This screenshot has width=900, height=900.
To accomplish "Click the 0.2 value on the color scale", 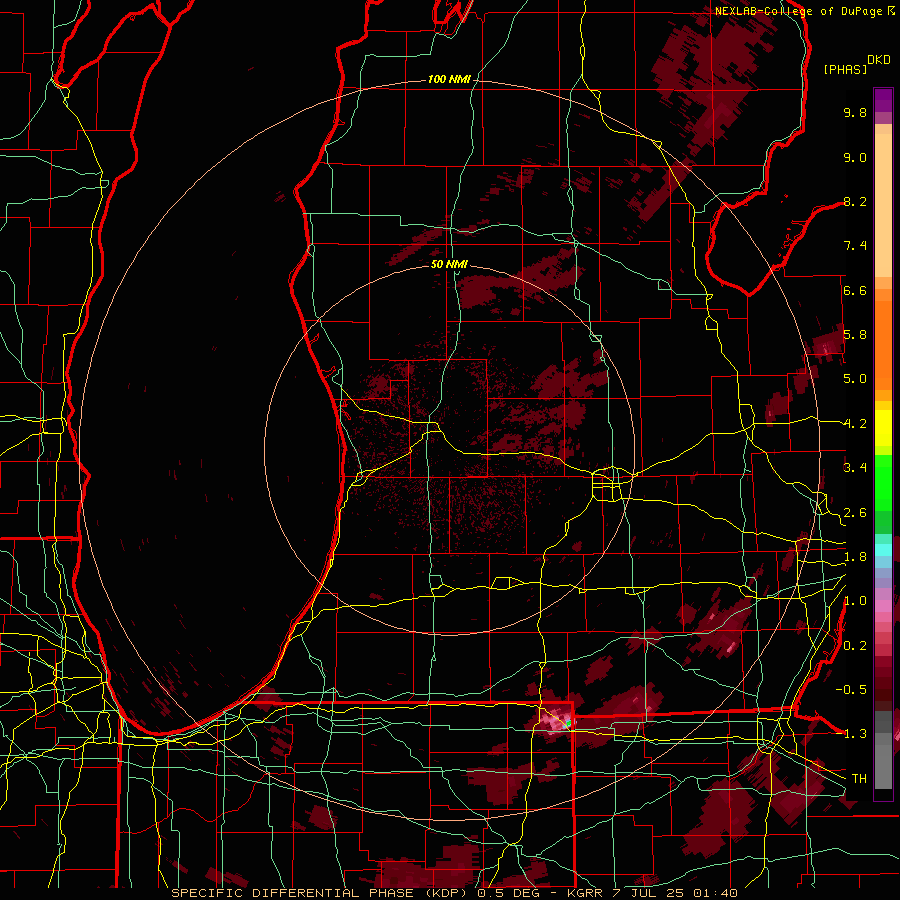I will tap(855, 646).
